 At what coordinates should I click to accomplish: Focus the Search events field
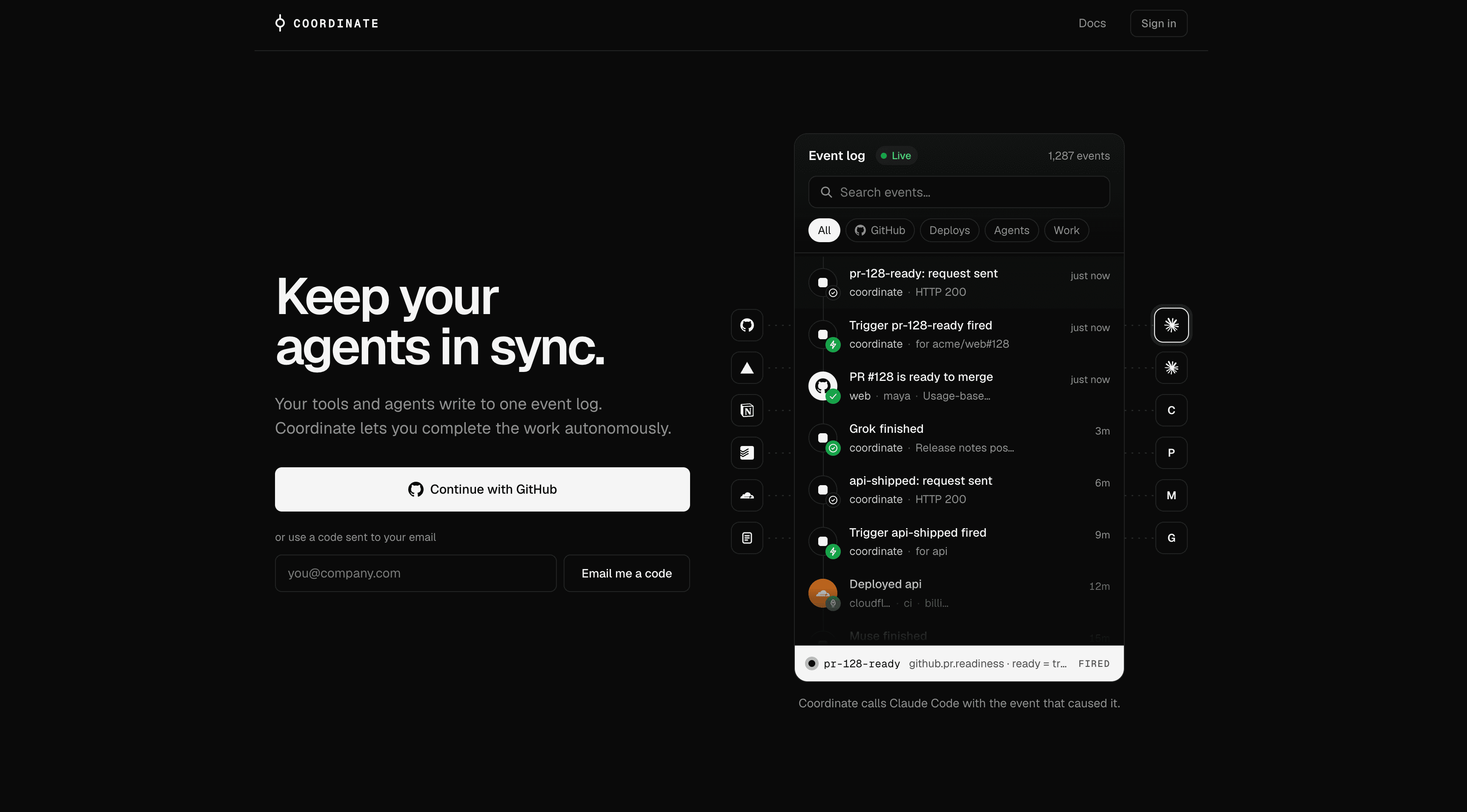point(959,192)
